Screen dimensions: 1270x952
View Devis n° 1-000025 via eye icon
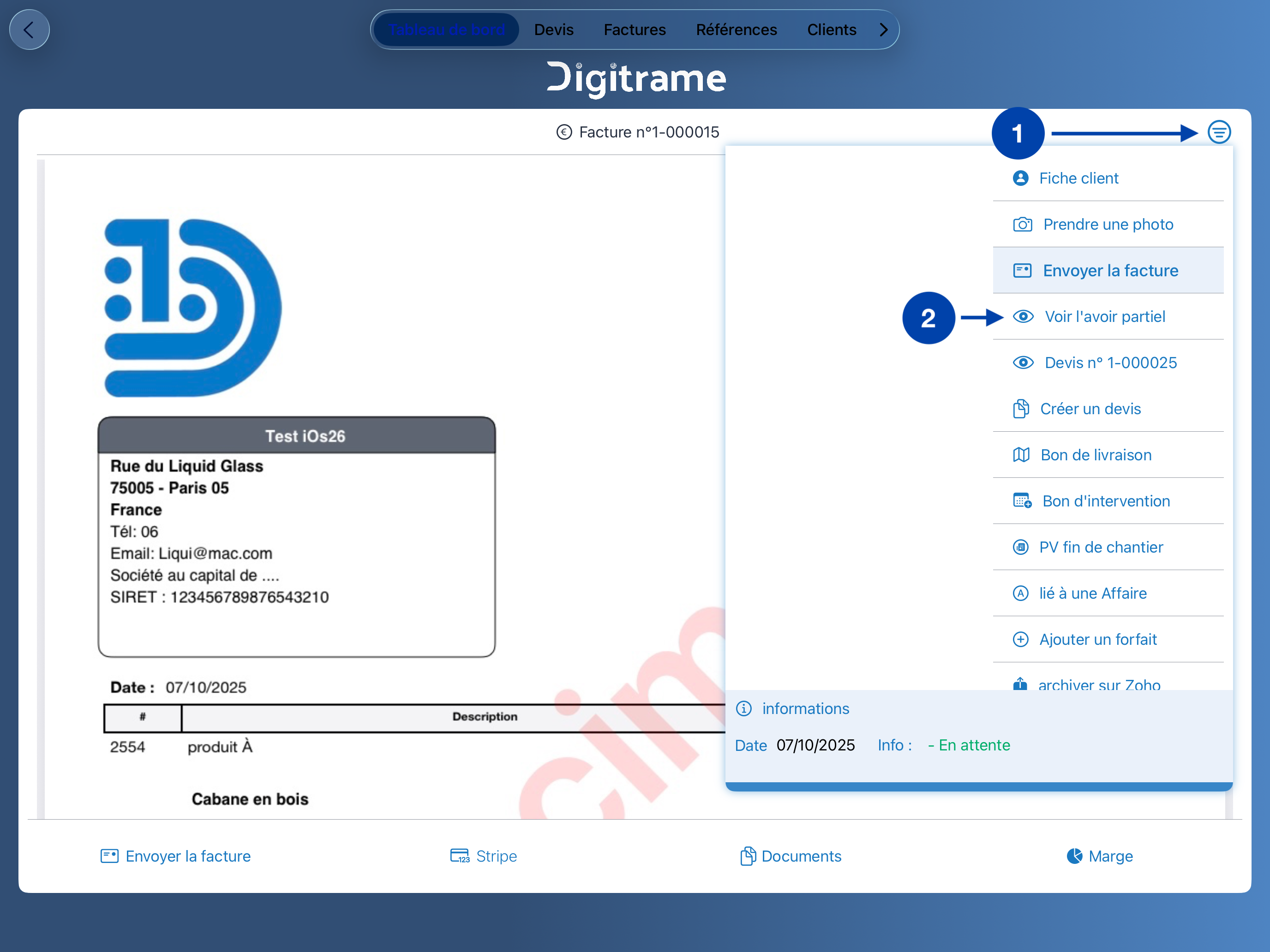coord(1023,363)
